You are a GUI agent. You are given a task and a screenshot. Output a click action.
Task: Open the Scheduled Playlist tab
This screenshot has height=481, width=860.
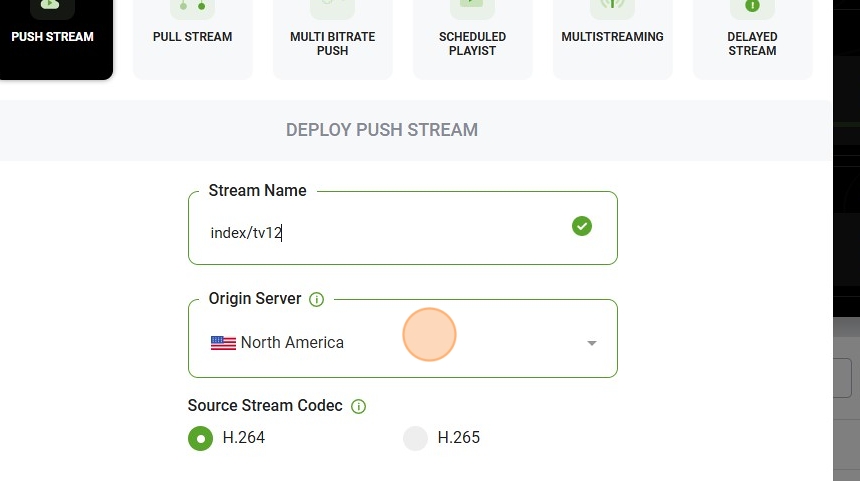pyautogui.click(x=472, y=39)
